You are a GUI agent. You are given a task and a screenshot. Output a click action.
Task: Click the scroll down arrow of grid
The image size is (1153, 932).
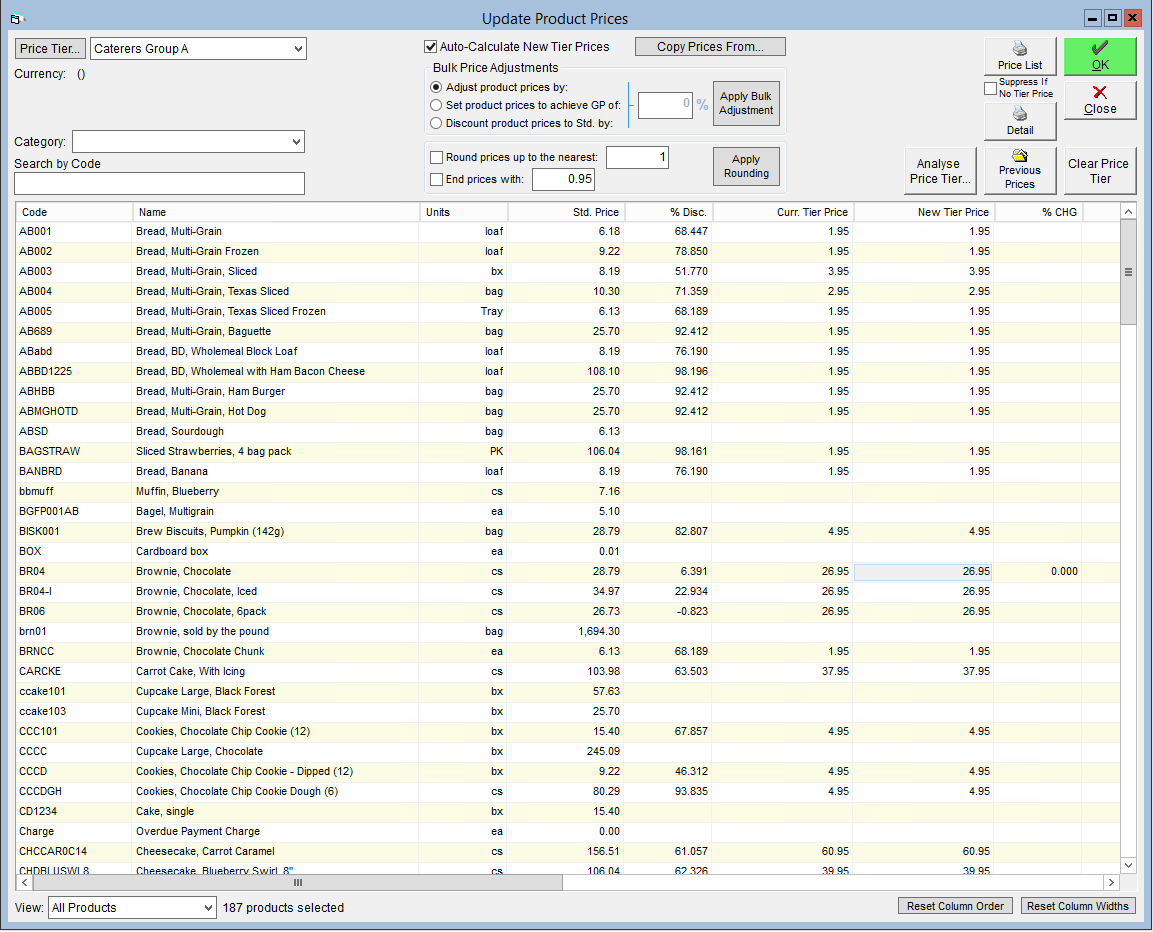pyautogui.click(x=1128, y=866)
